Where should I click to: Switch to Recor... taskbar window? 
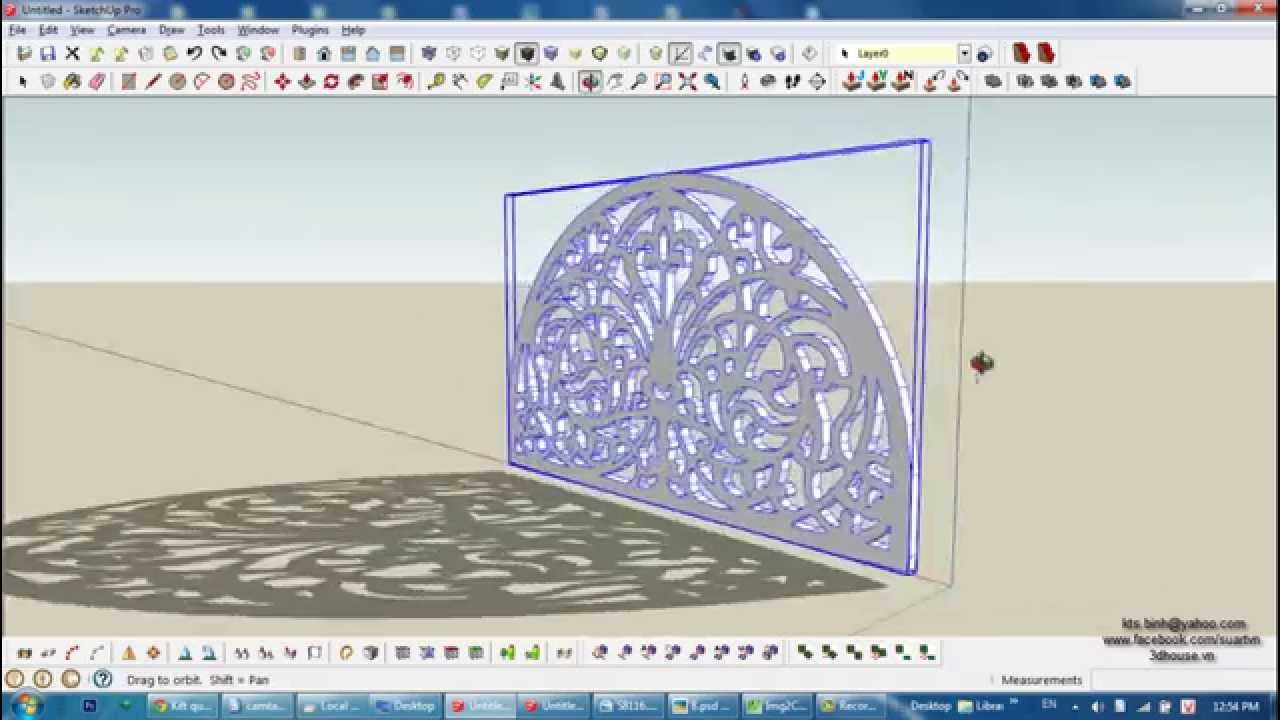851,705
